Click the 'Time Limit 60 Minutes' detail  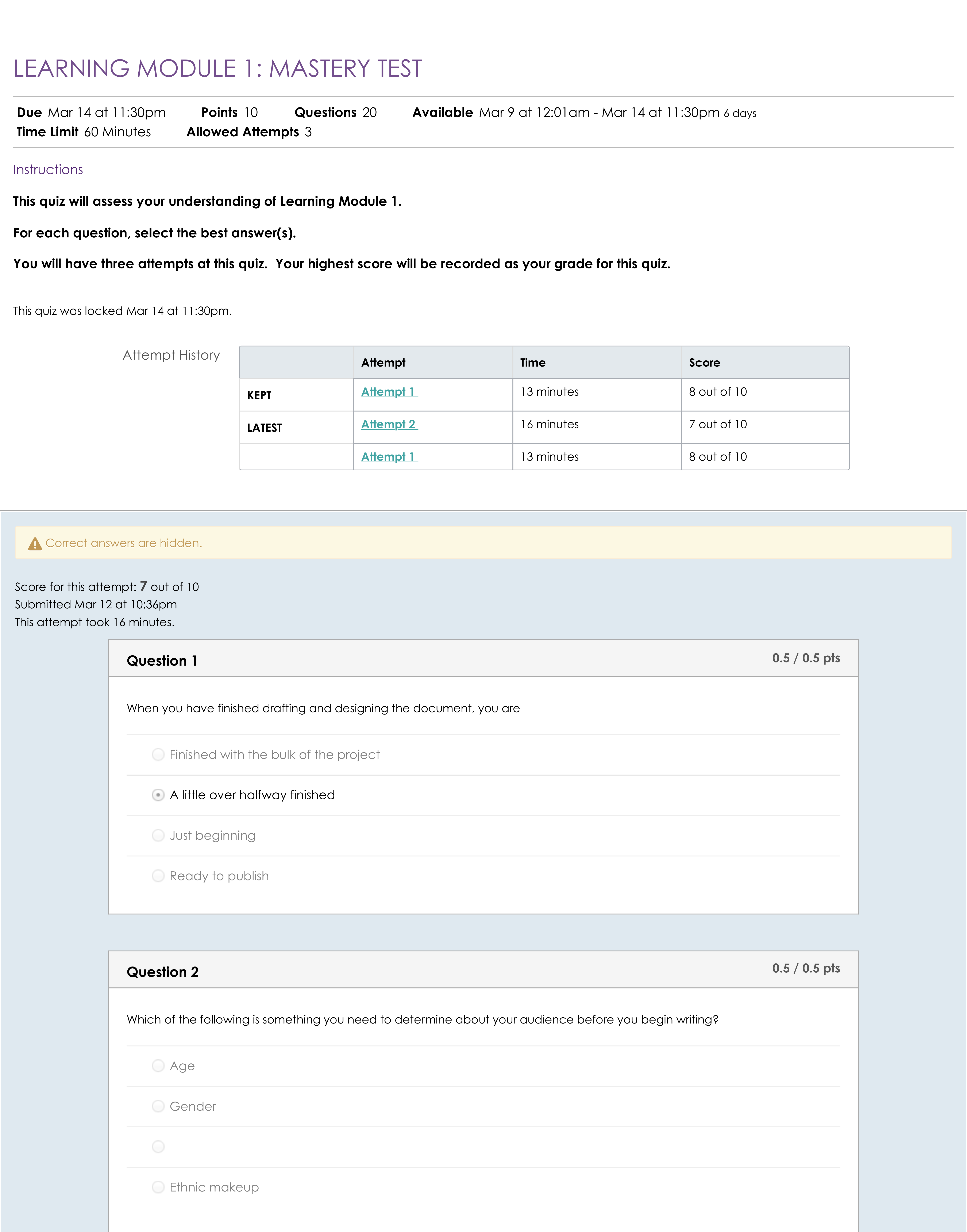84,132
